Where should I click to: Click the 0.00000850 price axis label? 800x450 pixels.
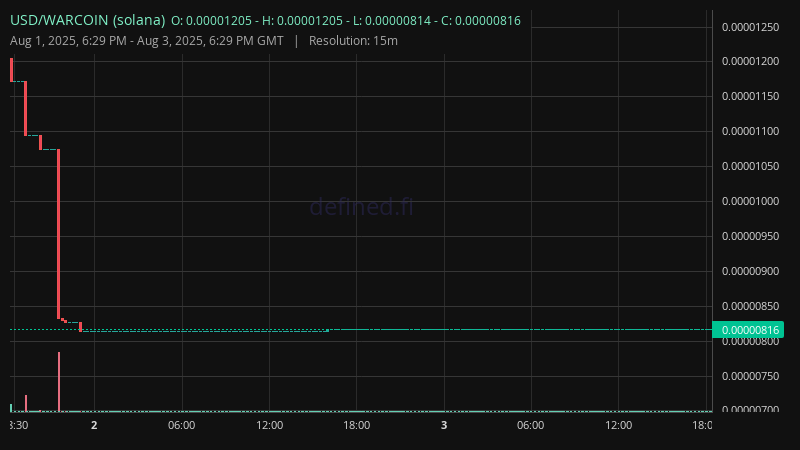(751, 306)
